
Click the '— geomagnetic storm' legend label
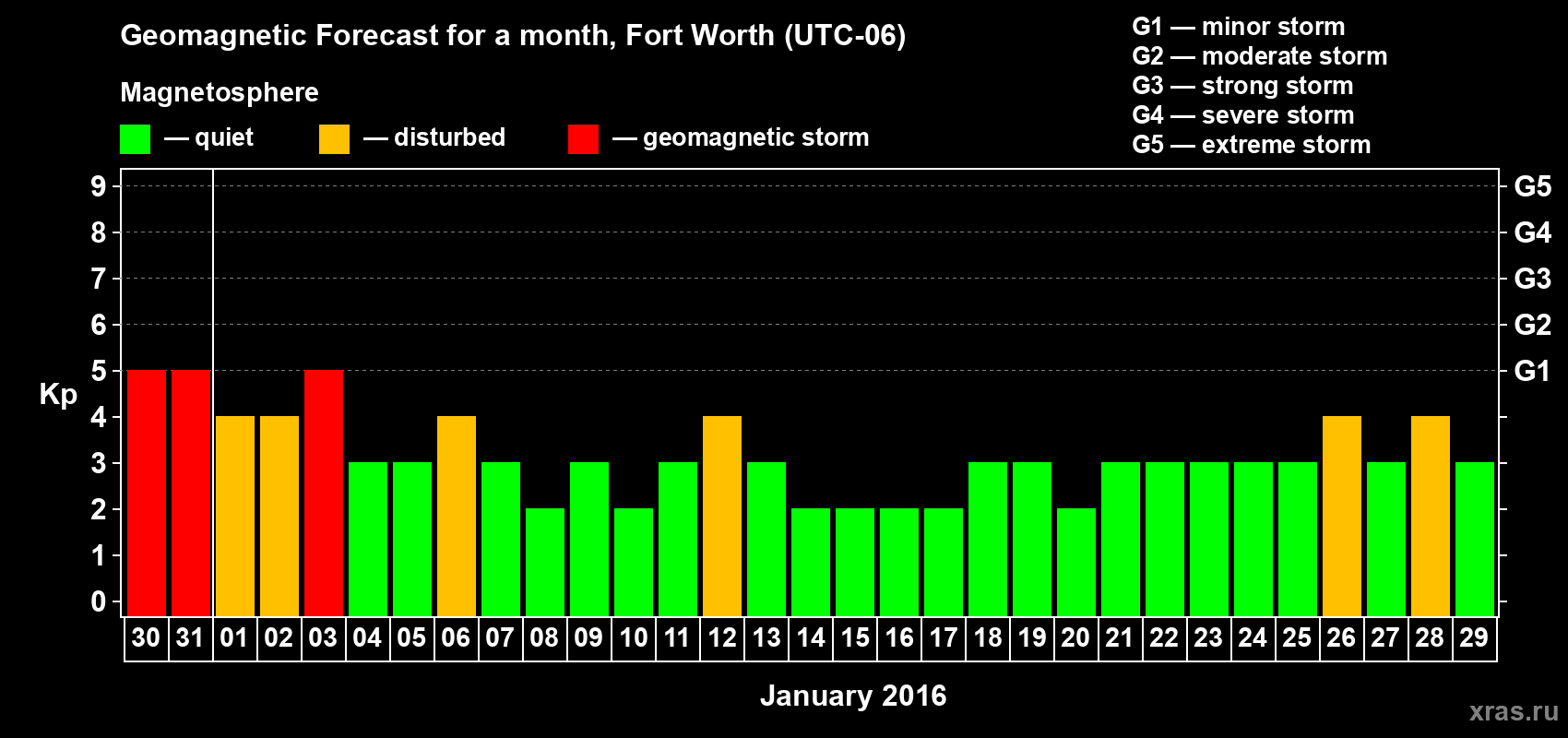pos(741,138)
